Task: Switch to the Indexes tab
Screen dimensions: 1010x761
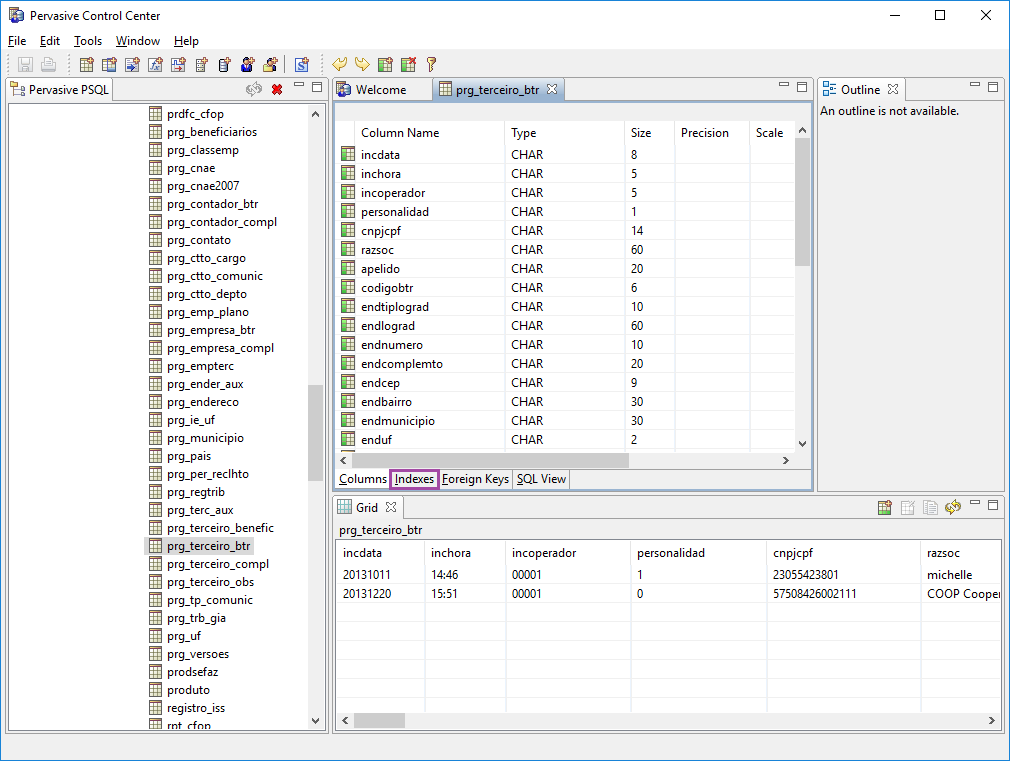Action: tap(414, 479)
